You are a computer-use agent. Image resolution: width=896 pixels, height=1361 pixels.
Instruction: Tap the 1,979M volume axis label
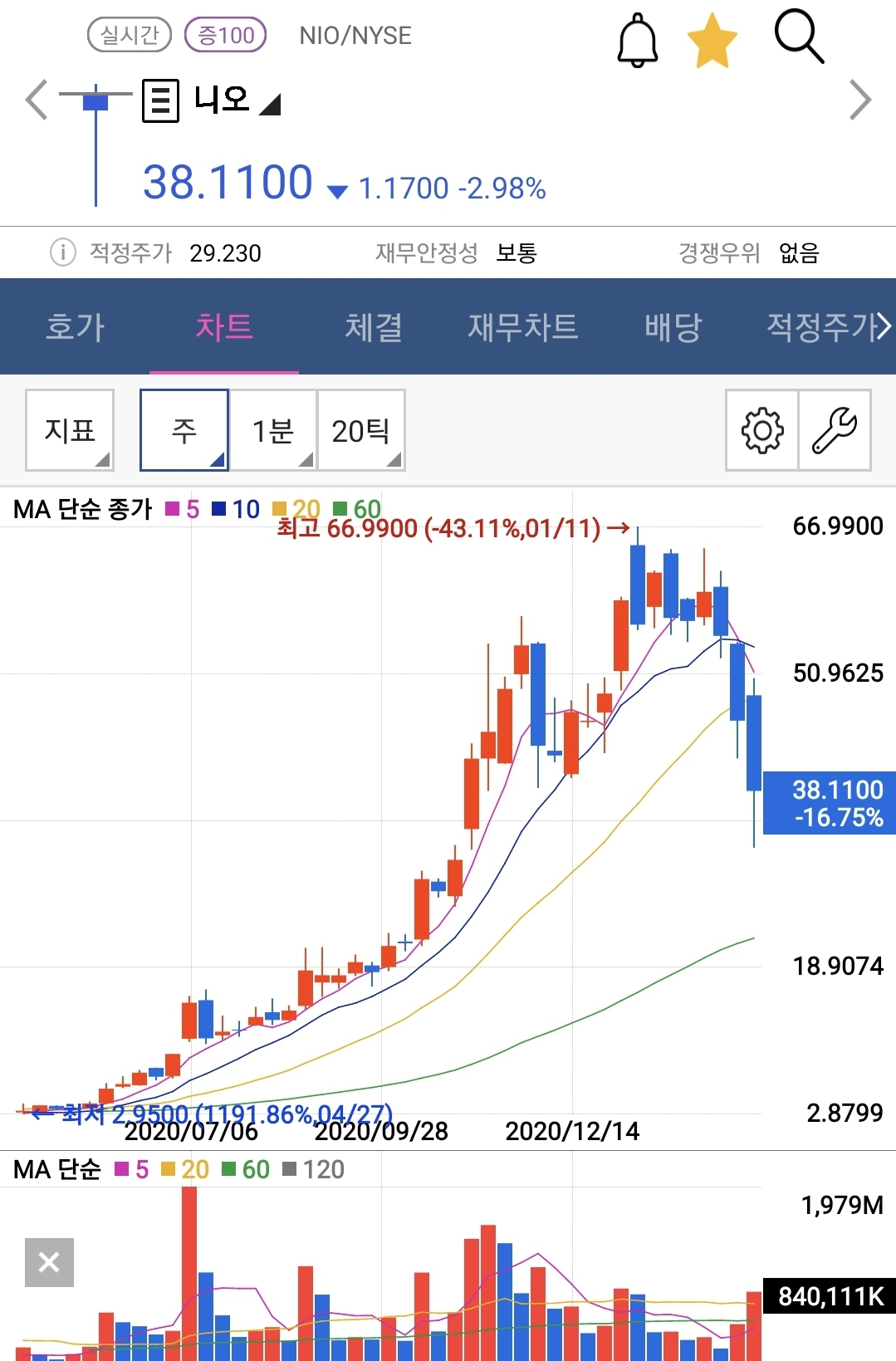pos(842,1205)
